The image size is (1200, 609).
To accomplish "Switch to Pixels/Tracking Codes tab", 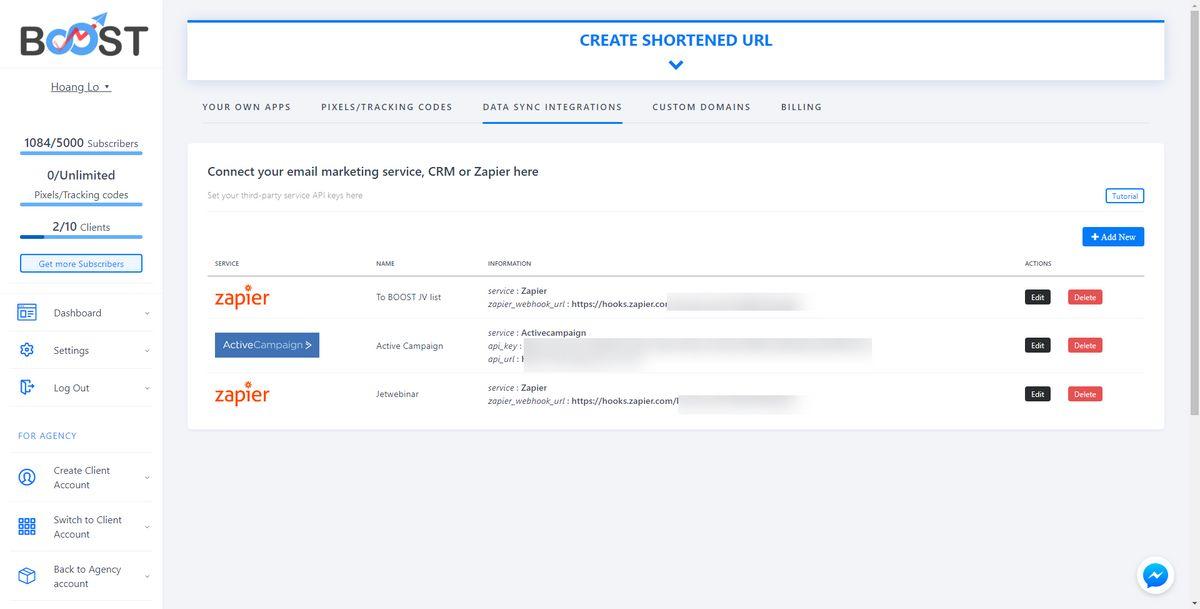I will [387, 107].
